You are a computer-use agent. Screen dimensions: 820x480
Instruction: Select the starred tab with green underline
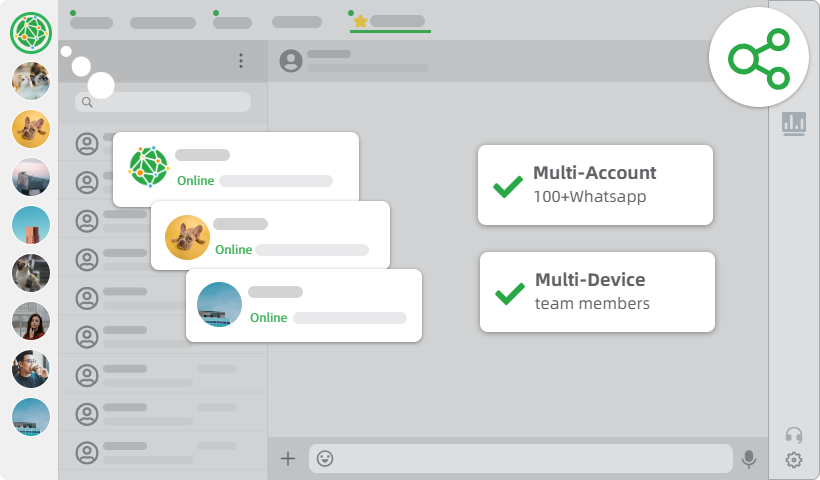390,21
